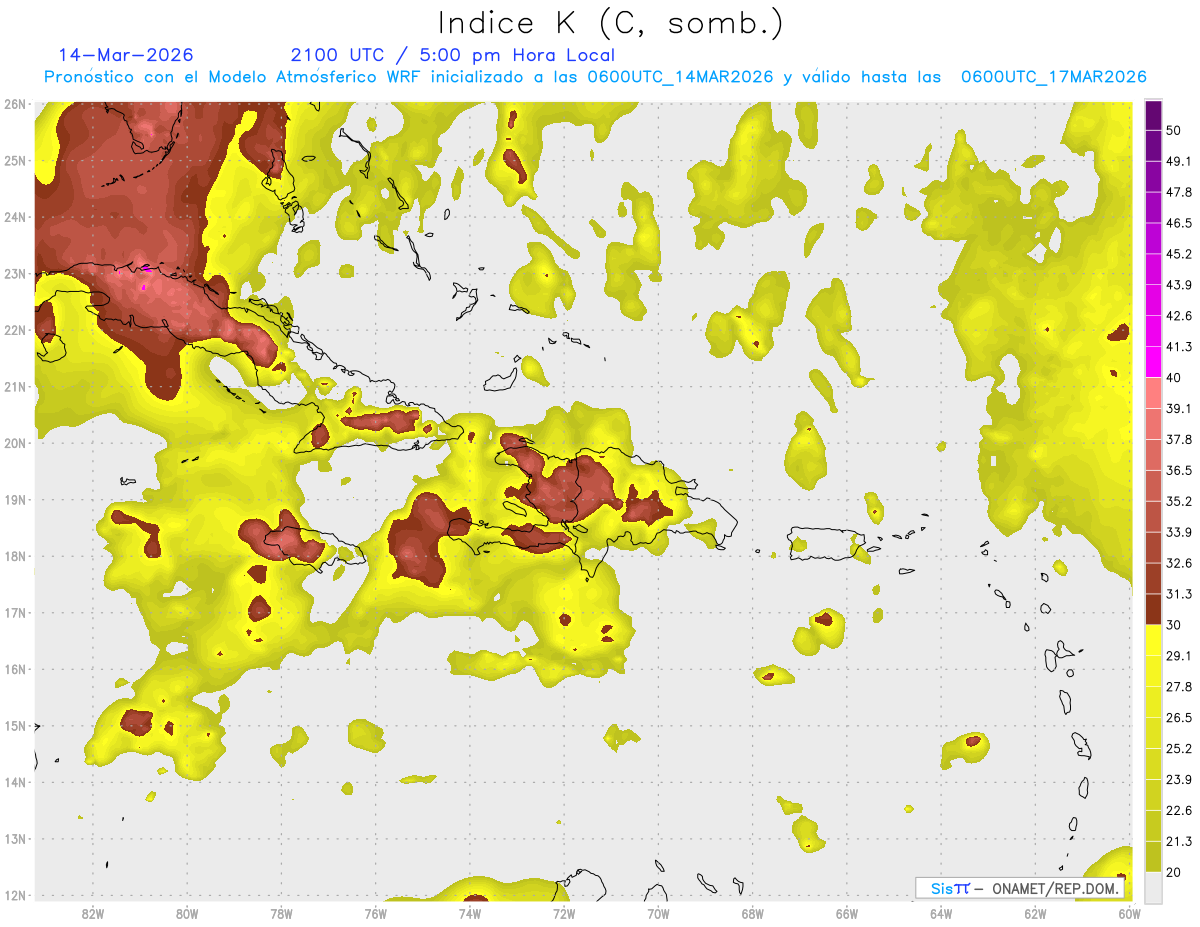Click the colorbar value '43.9'
Viewport: 1200px width, 927px height.
[1178, 285]
